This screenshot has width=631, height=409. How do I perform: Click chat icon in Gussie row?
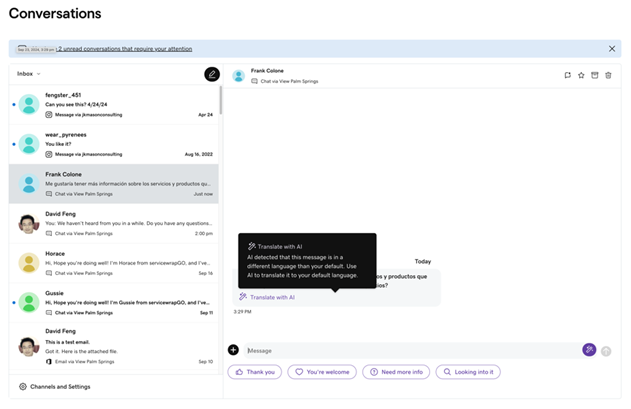click(x=49, y=313)
